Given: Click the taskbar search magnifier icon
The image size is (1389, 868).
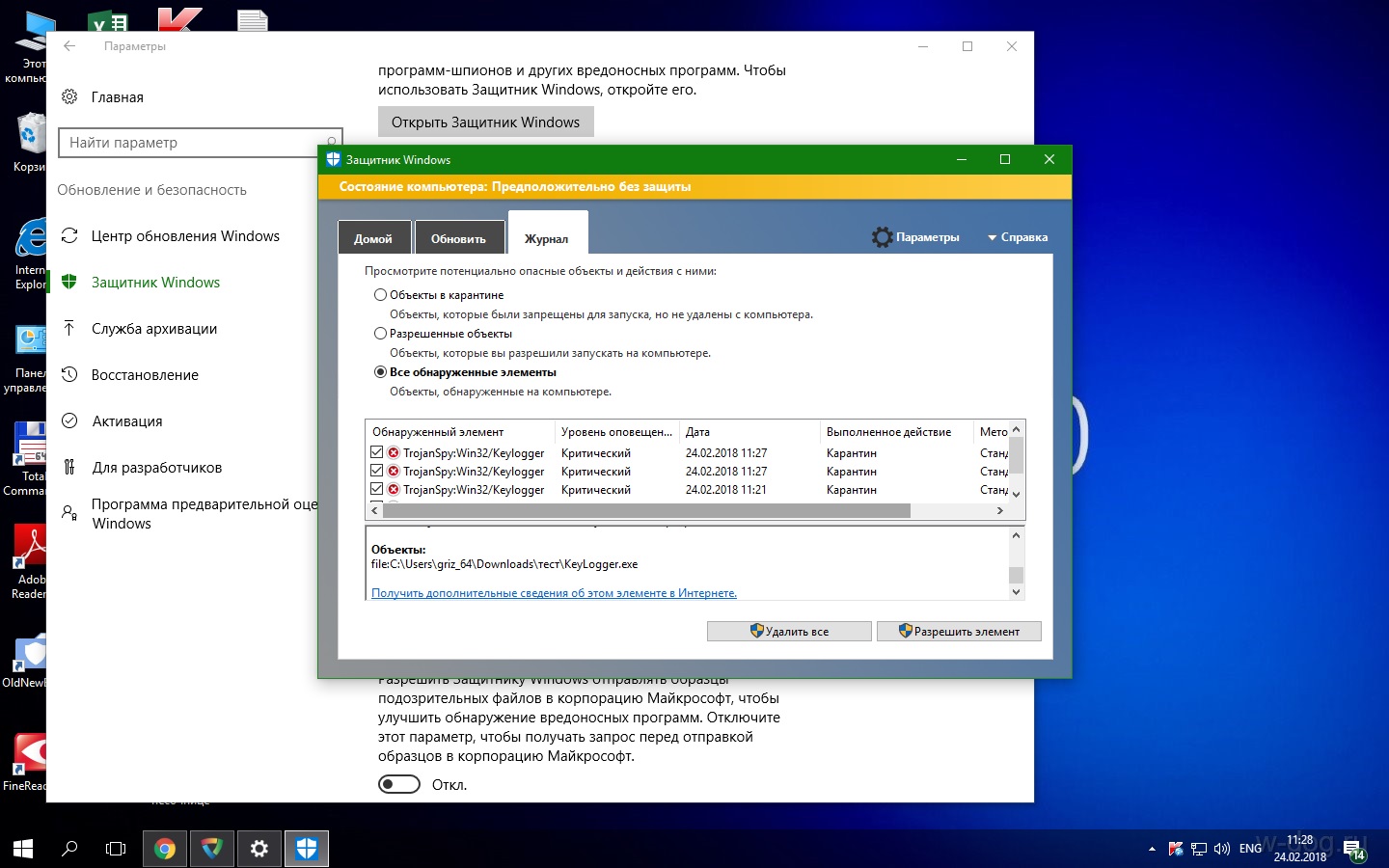Looking at the screenshot, I should point(69,849).
